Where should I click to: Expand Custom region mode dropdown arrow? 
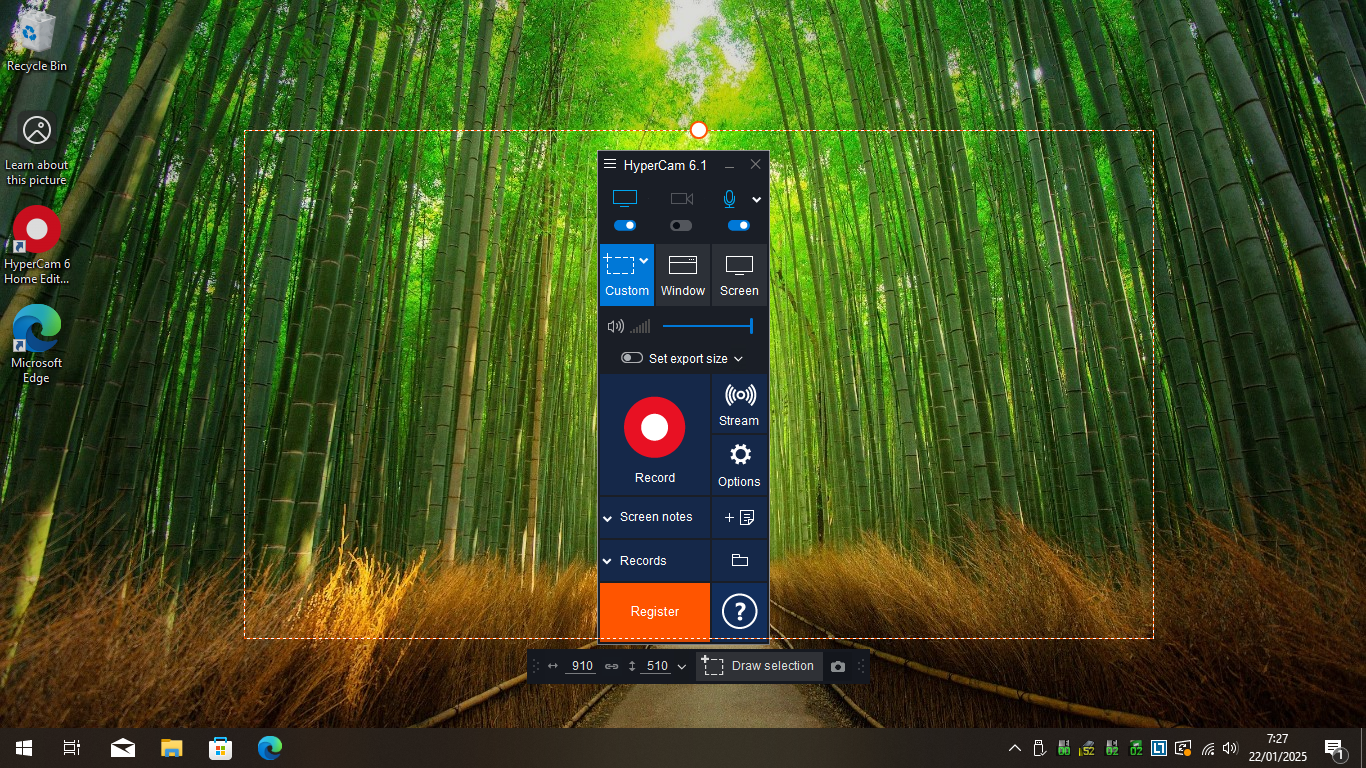[x=644, y=261]
